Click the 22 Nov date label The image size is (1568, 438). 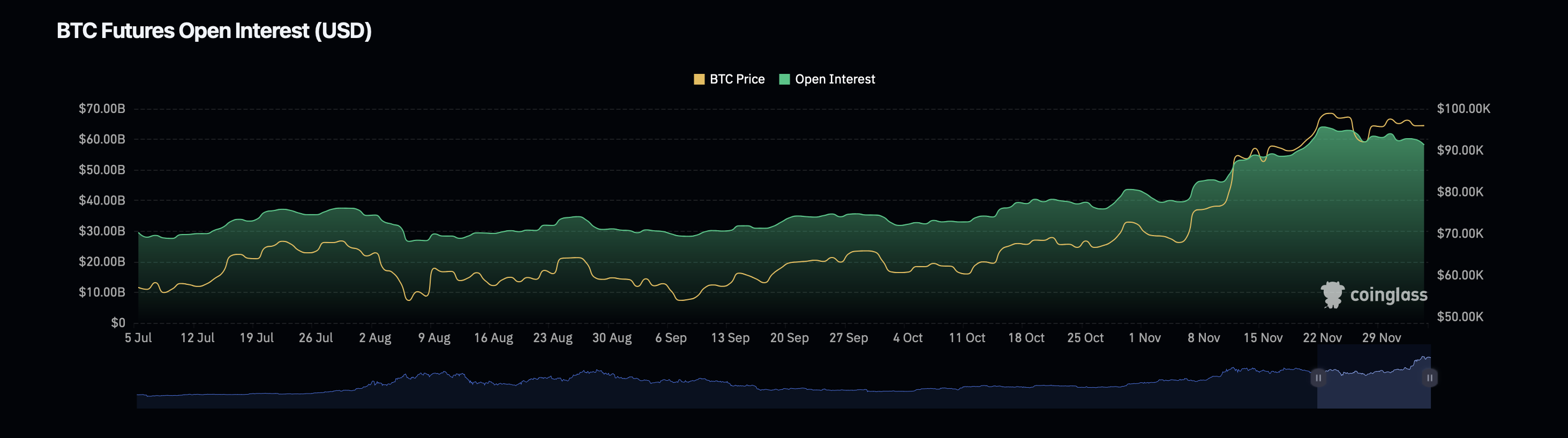[1322, 338]
